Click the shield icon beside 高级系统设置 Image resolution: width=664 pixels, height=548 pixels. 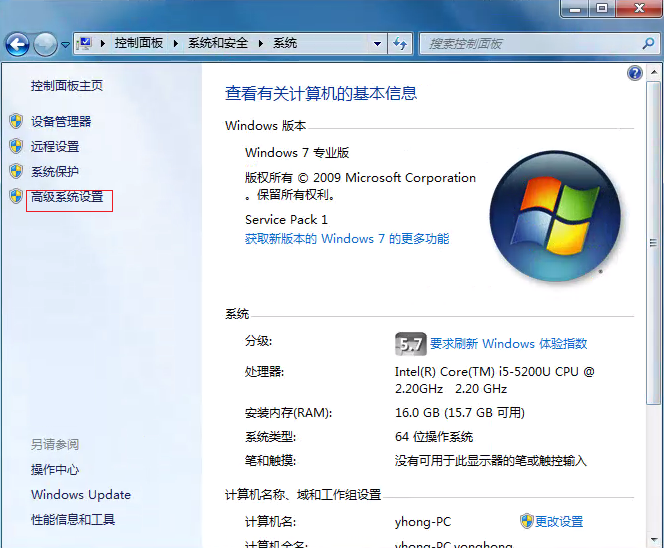[16, 196]
